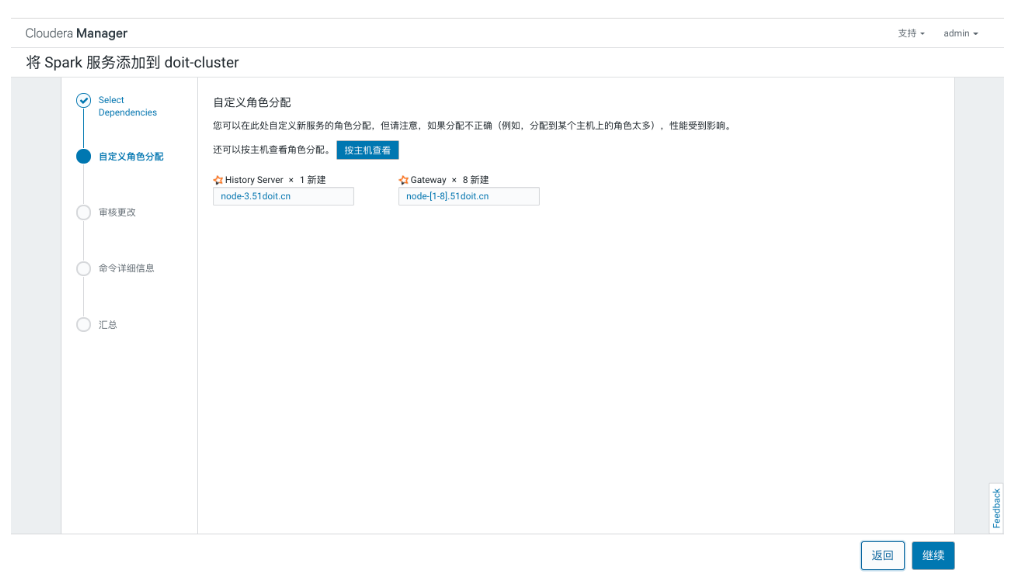Image resolution: width=1021 pixels, height=582 pixels.
Task: Click the 自定义角色分配 heading text
Action: tap(252, 102)
